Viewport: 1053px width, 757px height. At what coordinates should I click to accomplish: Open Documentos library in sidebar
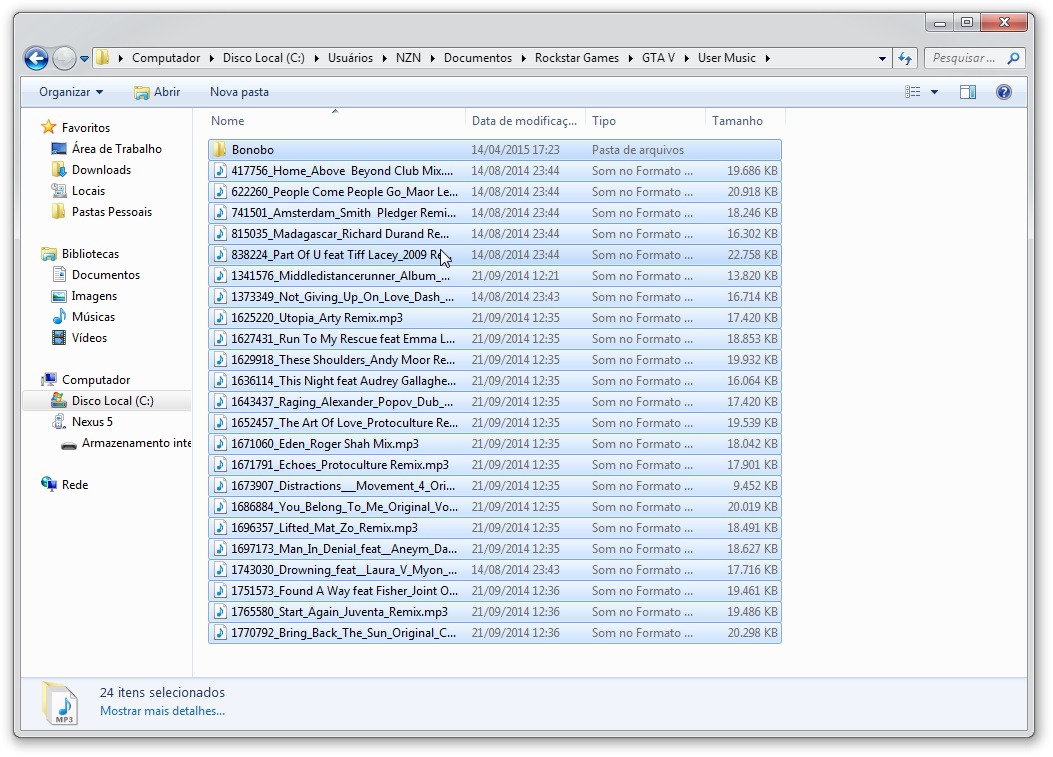pyautogui.click(x=105, y=275)
